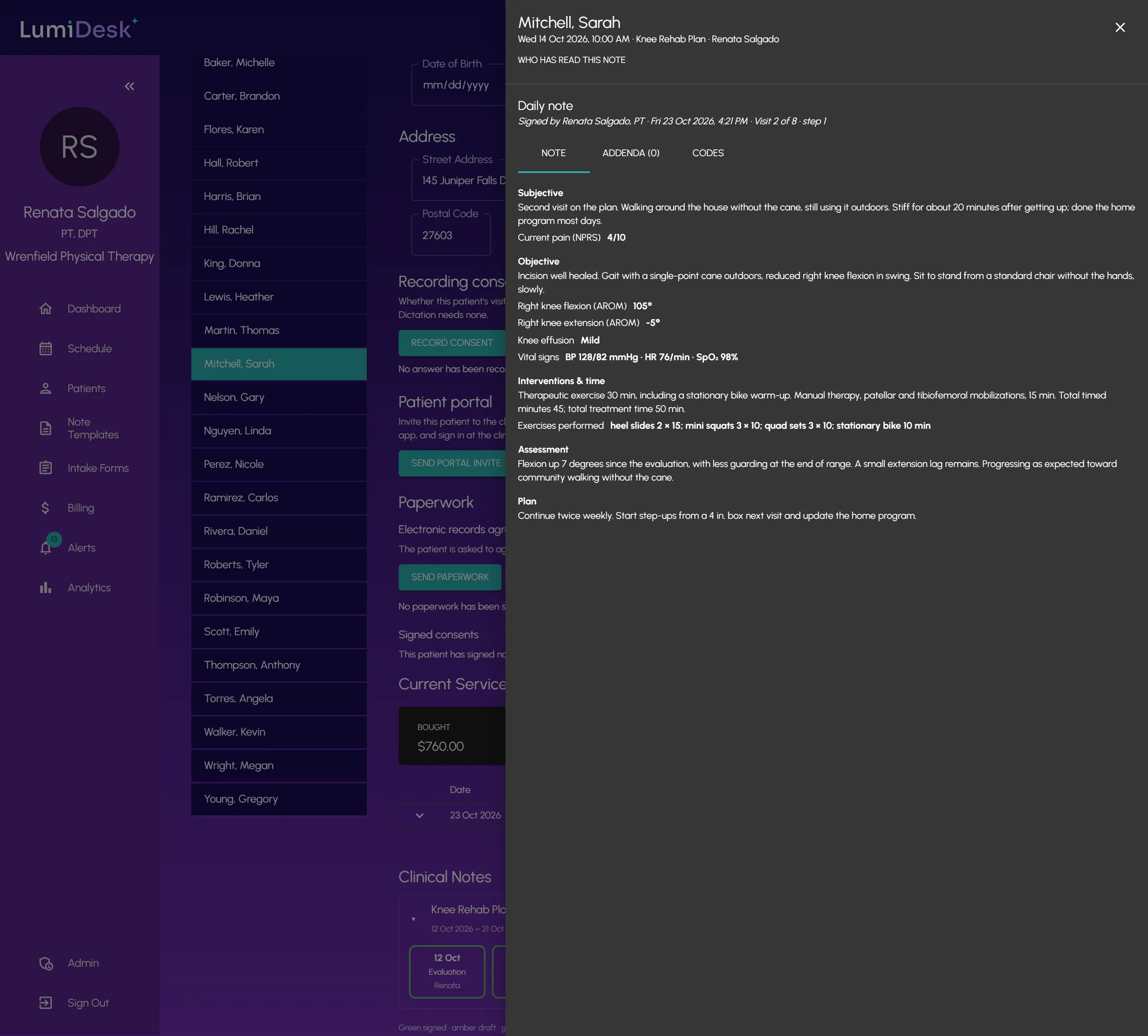
Task: Switch to the NOTE tab
Action: (554, 153)
